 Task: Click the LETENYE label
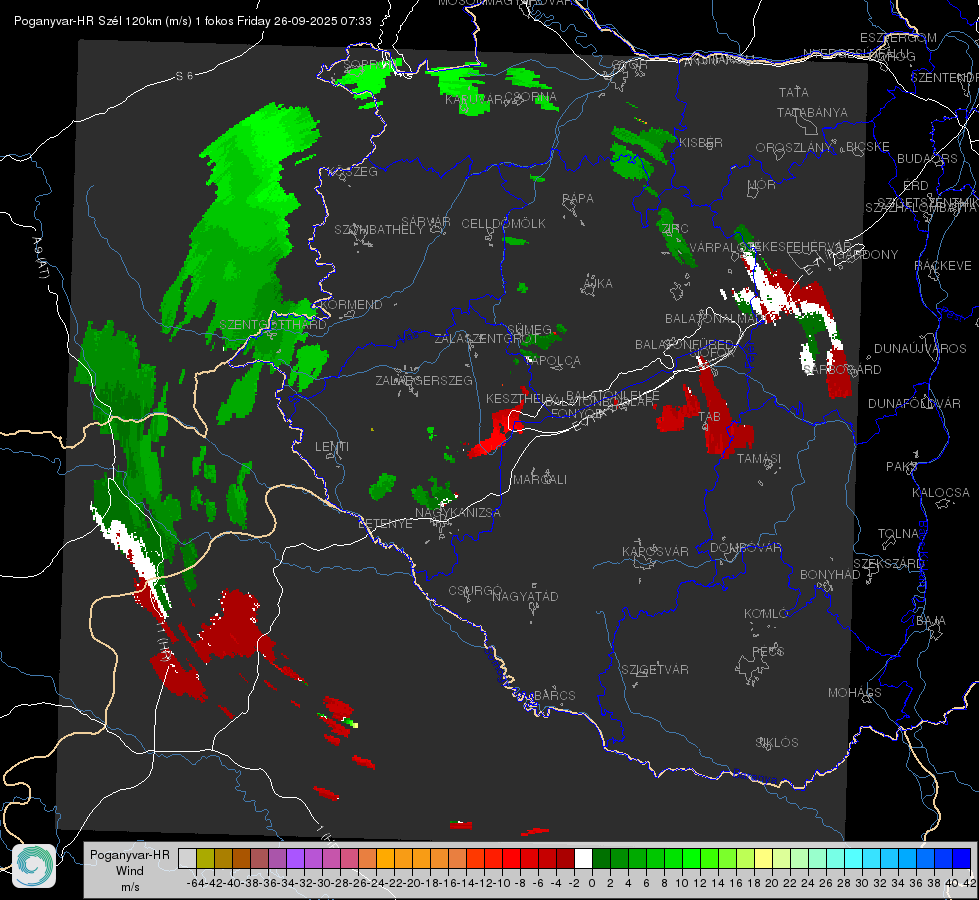tap(385, 524)
